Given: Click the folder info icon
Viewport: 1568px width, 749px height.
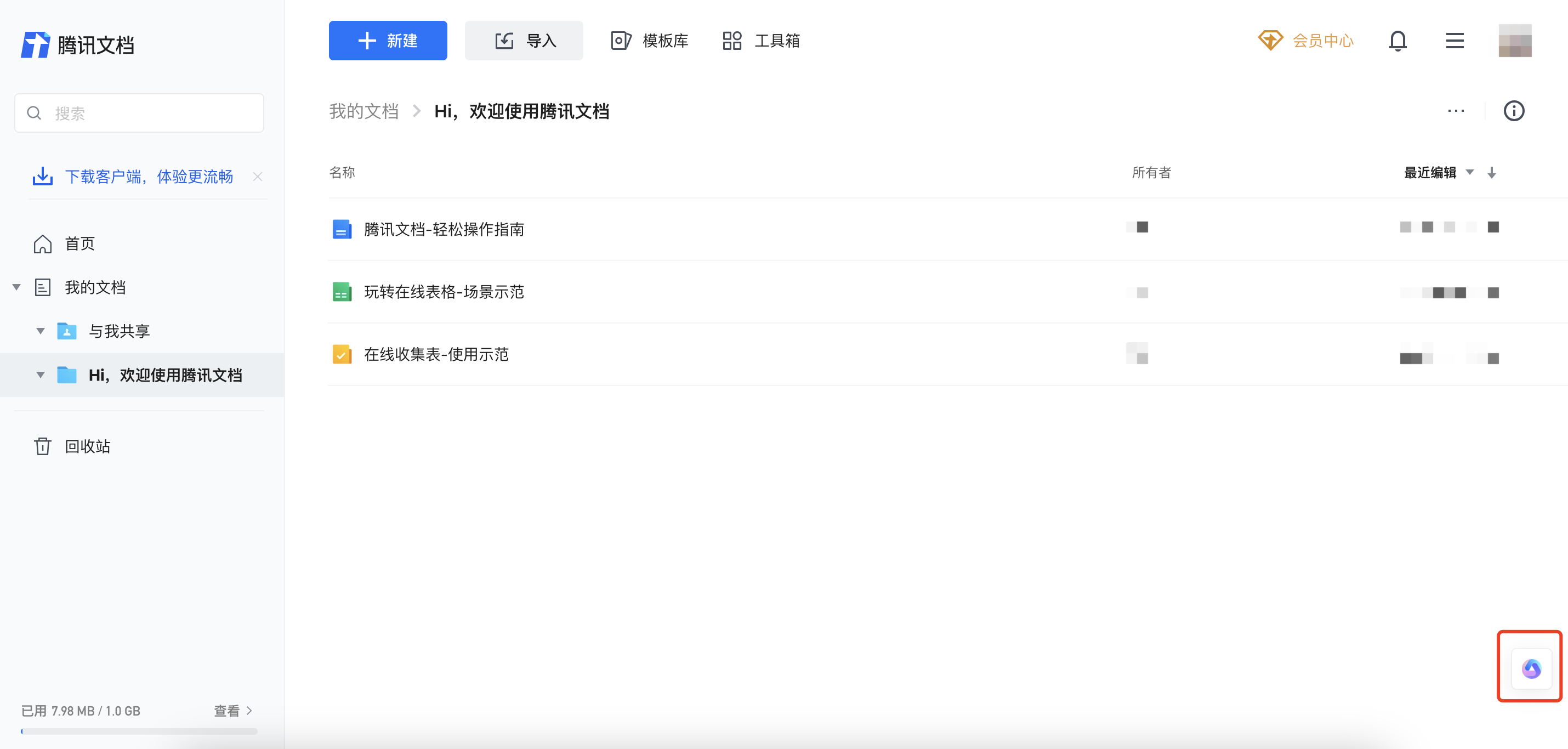Looking at the screenshot, I should (1513, 111).
